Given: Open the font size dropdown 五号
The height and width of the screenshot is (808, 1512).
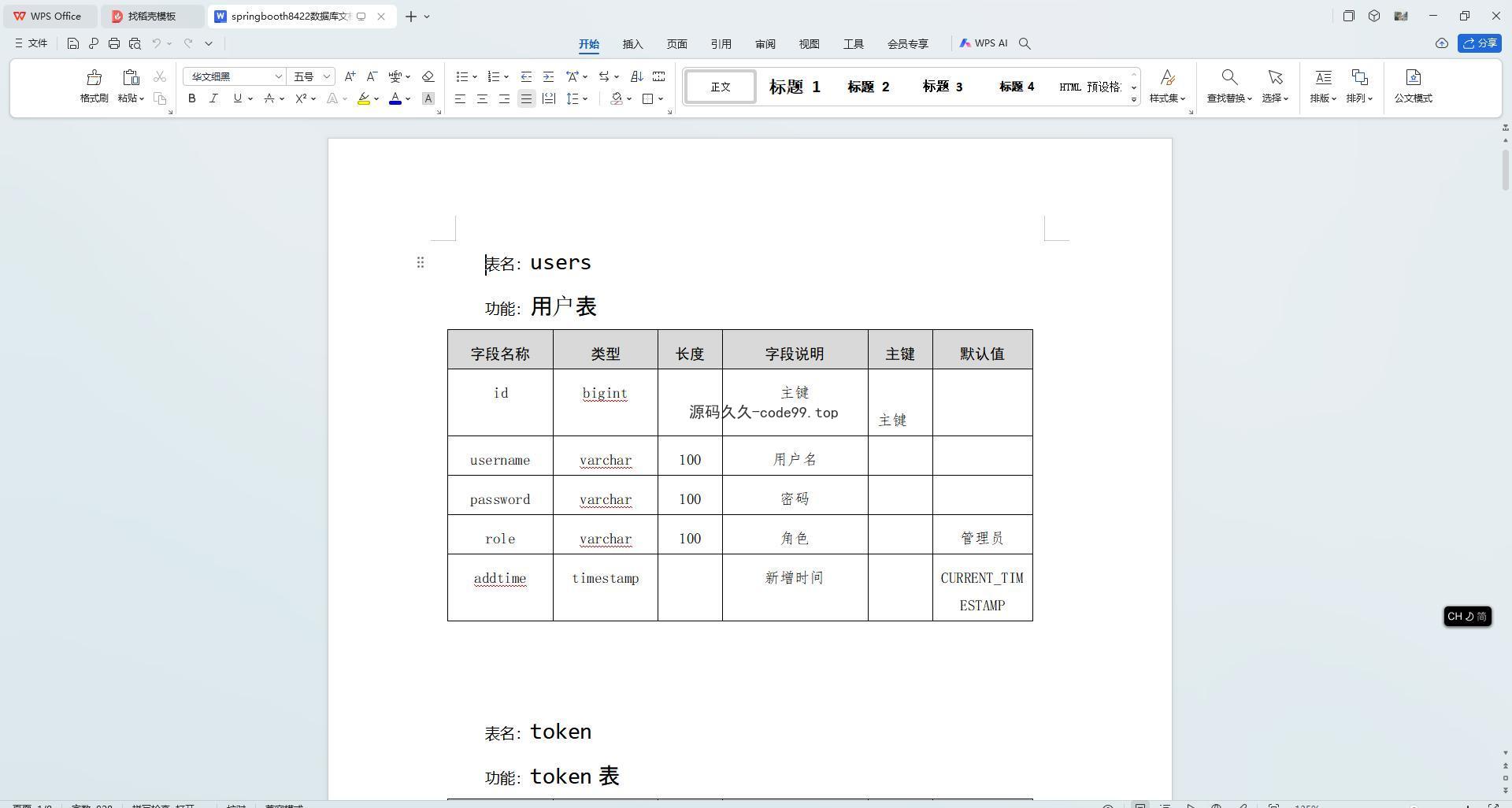Looking at the screenshot, I should click(x=327, y=76).
